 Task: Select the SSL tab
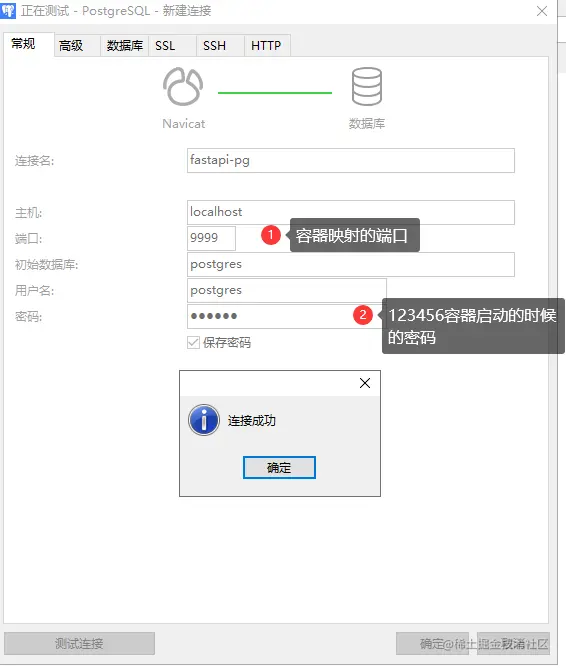click(165, 46)
